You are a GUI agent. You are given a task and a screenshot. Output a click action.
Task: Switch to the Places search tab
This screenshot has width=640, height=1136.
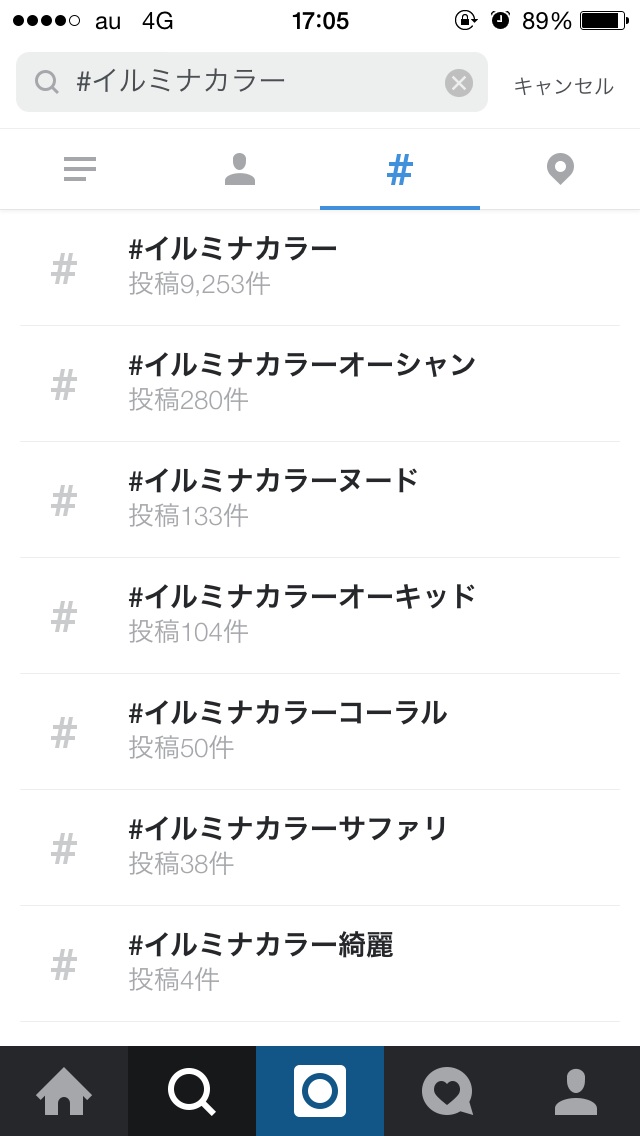click(x=560, y=171)
